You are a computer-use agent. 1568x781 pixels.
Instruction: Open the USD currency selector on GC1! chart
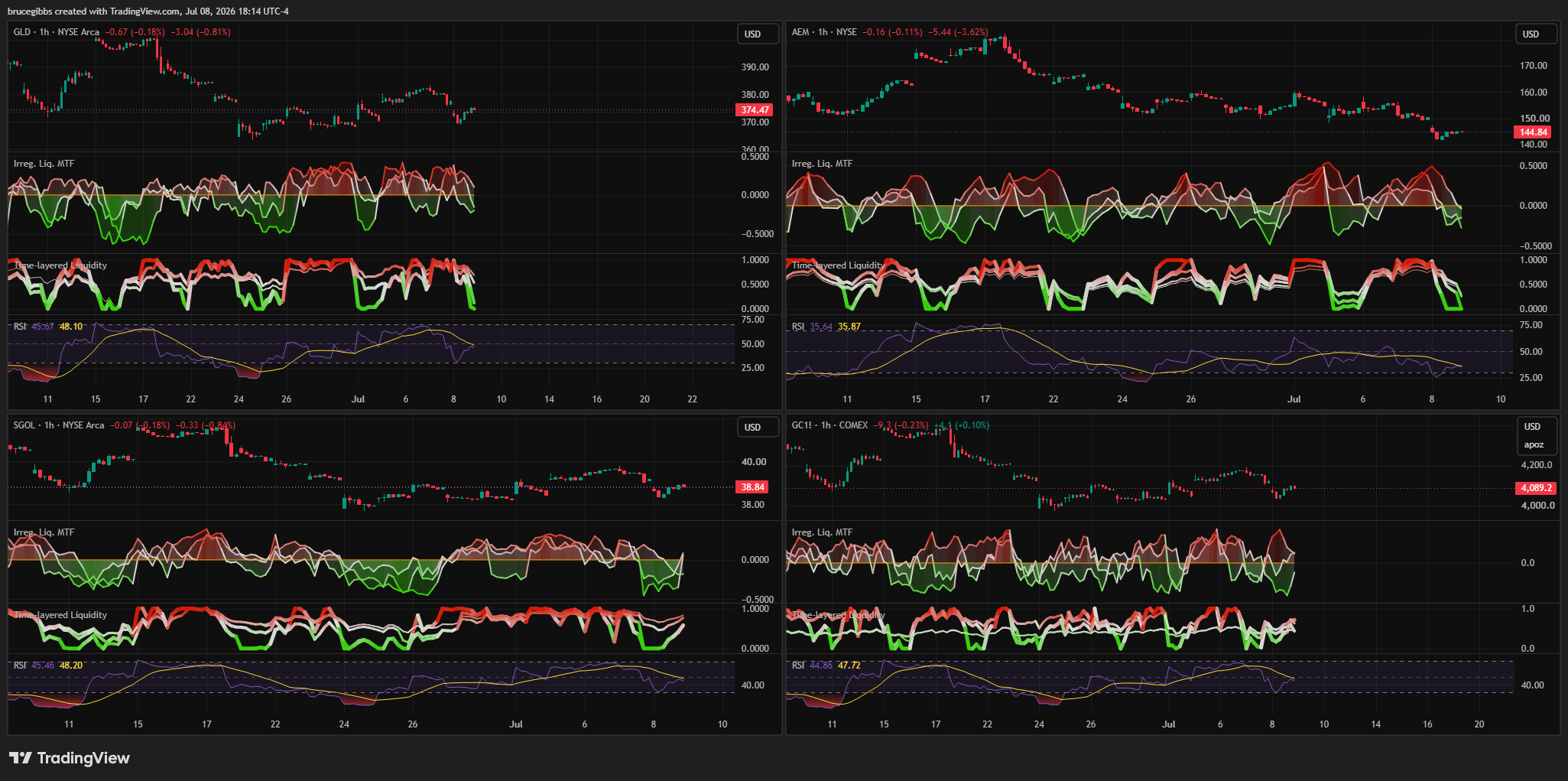[1536, 427]
